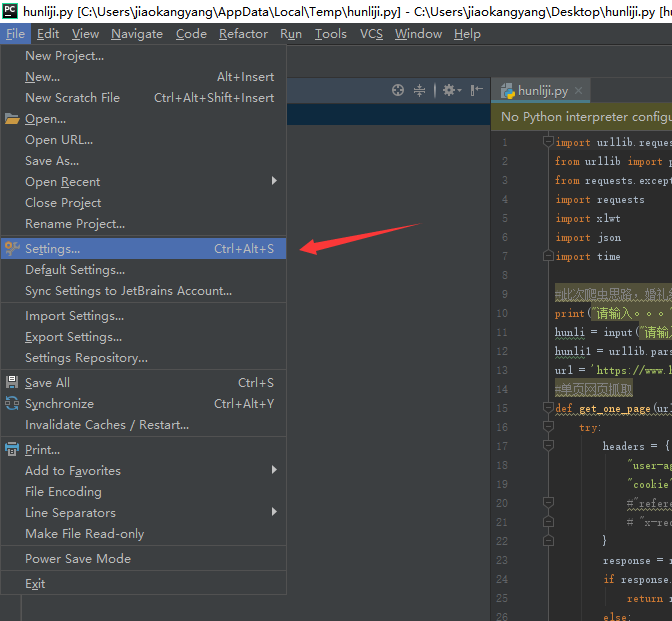Click the Open... folder icon
Screen dimensions: 672x621
click(12, 119)
